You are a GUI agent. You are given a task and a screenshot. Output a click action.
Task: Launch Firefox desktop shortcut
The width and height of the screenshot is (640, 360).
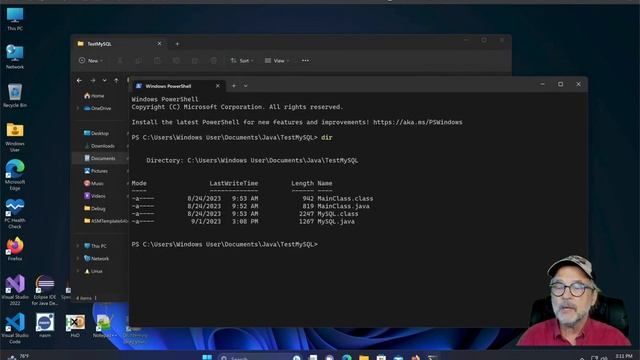pyautogui.click(x=15, y=249)
